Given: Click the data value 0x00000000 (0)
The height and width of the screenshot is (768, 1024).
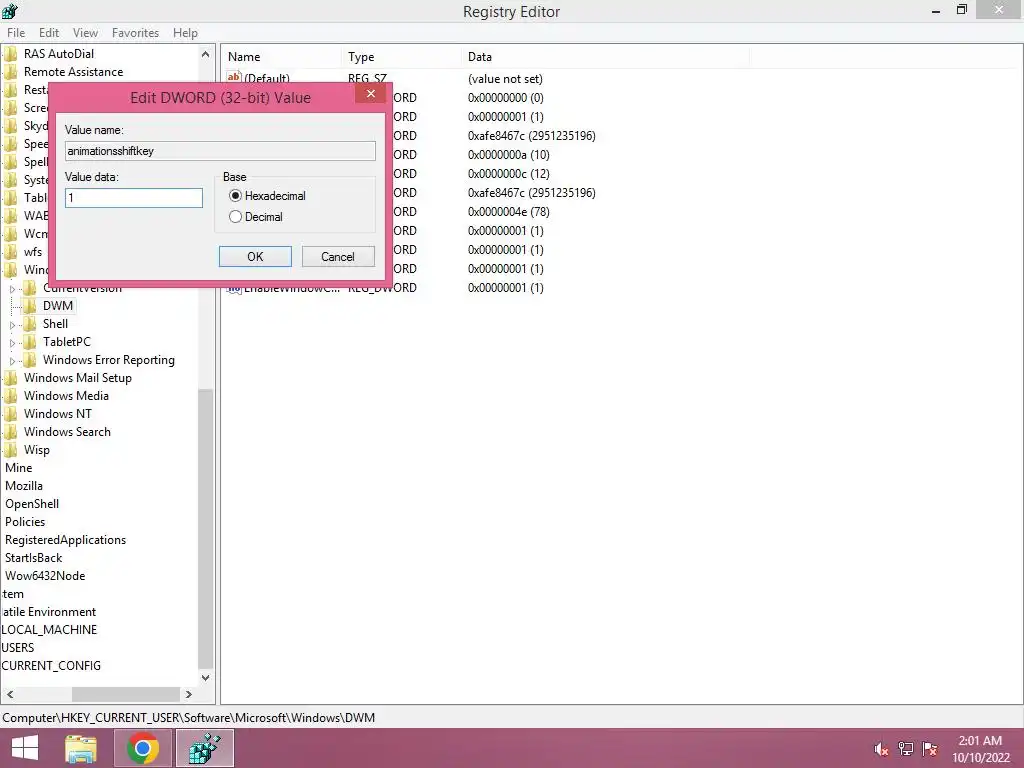Looking at the screenshot, I should click(505, 98).
